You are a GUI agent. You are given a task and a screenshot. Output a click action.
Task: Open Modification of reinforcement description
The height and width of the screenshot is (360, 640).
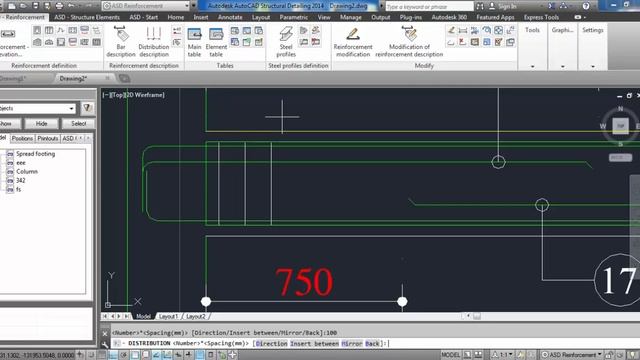pos(409,41)
